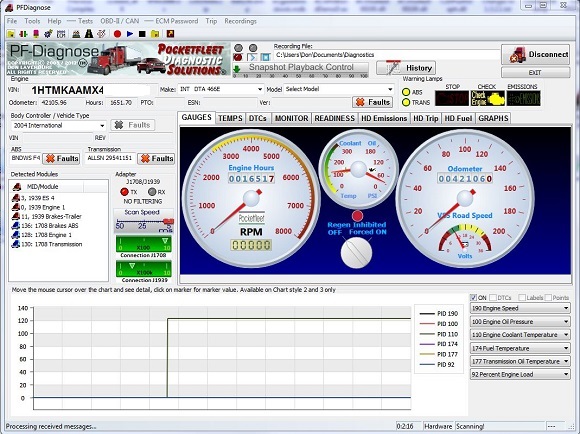The image size is (580, 434).
Task: Click the ABS yellow warning lamp
Action: pyautogui.click(x=406, y=92)
